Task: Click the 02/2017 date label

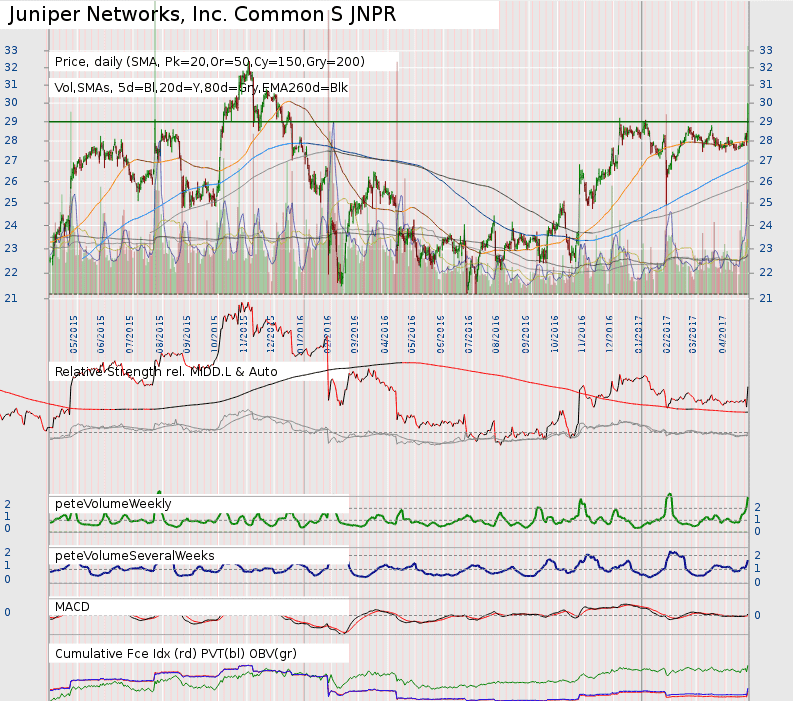Action: (x=667, y=334)
